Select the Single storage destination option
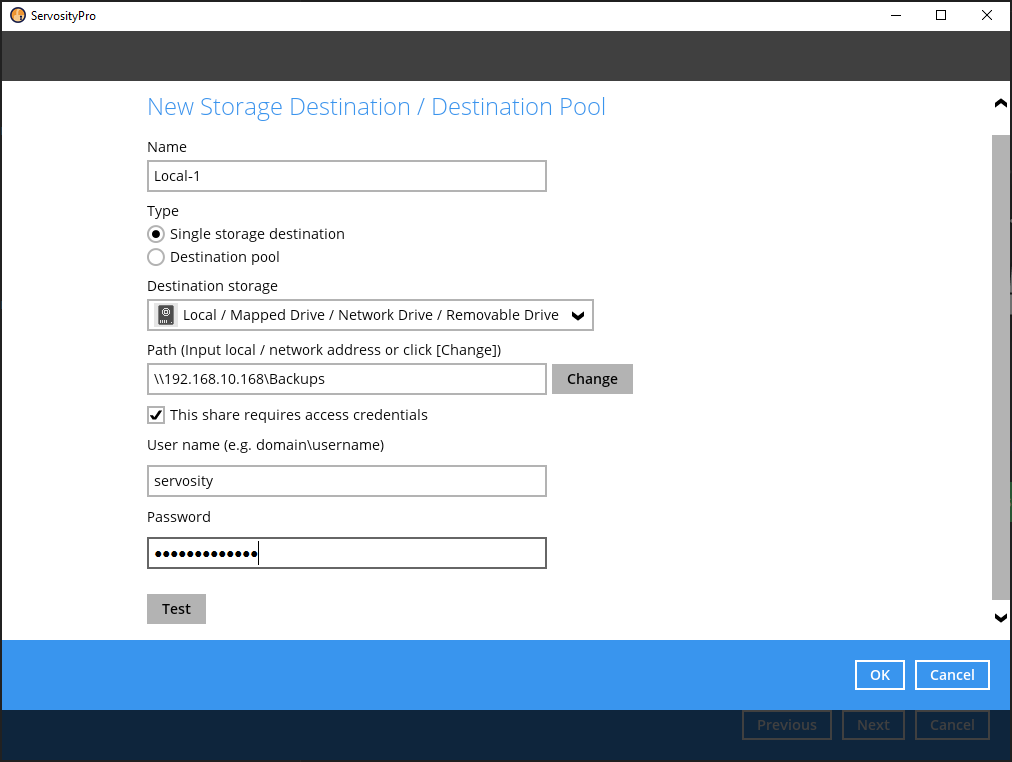 coord(156,233)
